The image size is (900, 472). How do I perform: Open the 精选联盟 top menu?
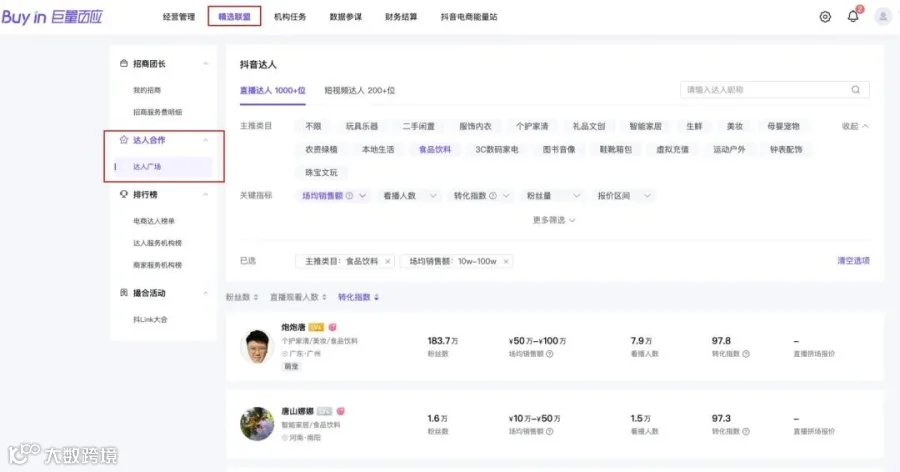point(234,17)
